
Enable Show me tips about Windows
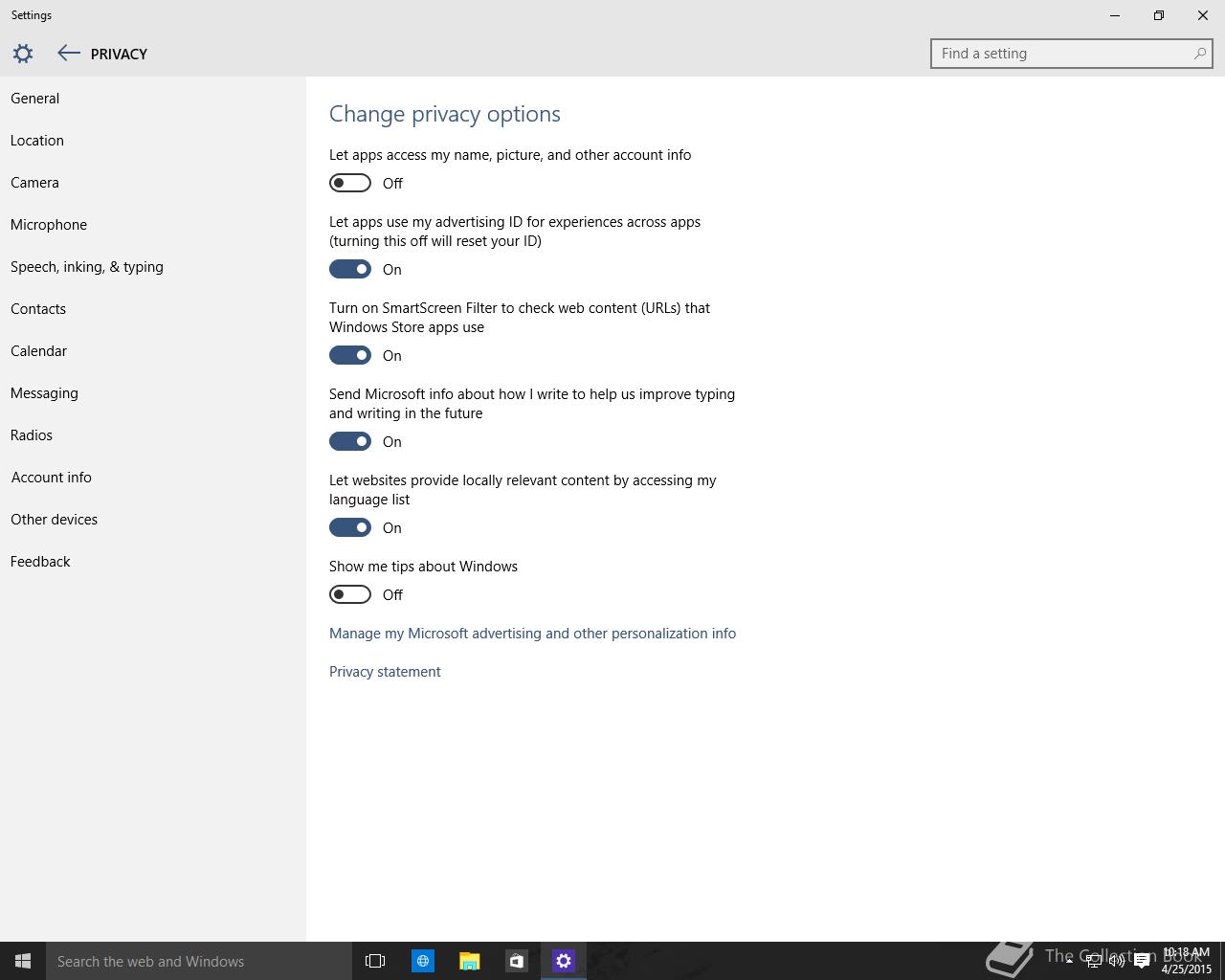pyautogui.click(x=350, y=594)
